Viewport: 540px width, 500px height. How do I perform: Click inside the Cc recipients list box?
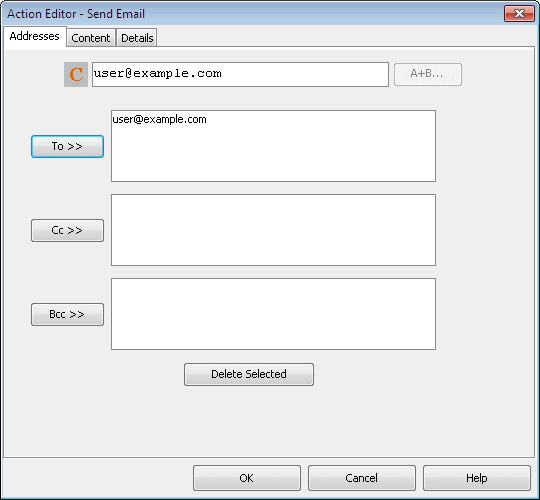click(x=273, y=230)
